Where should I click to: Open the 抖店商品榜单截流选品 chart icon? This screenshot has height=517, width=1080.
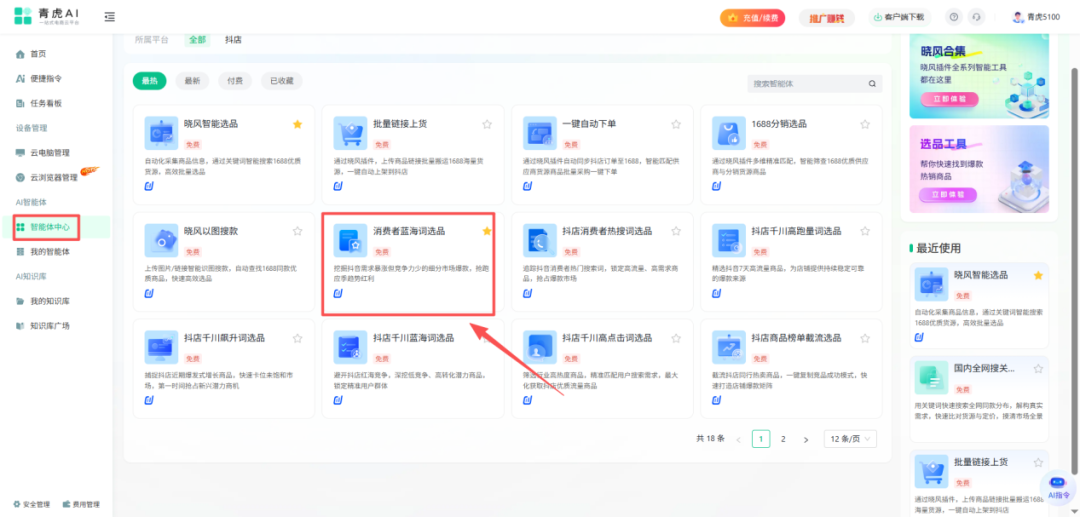click(x=729, y=347)
